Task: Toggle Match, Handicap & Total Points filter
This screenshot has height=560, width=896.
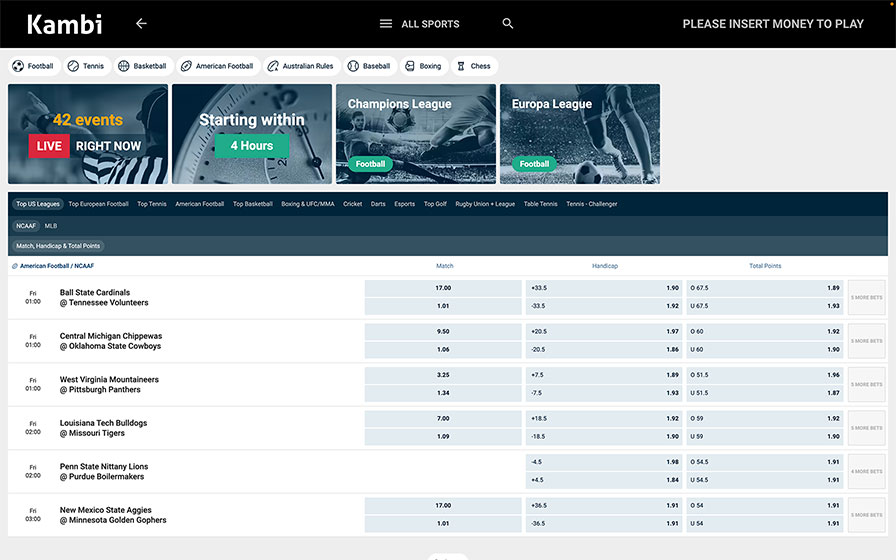Action: pos(58,246)
